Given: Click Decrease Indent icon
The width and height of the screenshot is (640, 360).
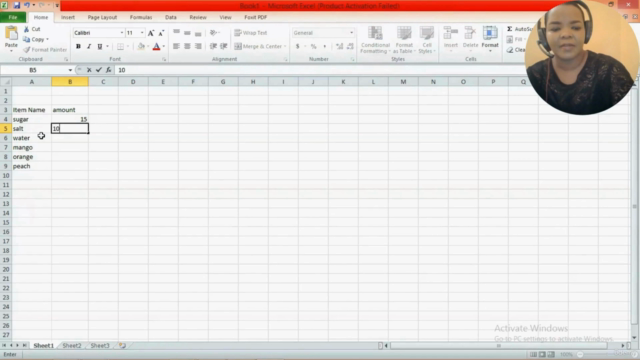Looking at the screenshot, I should coord(213,47).
